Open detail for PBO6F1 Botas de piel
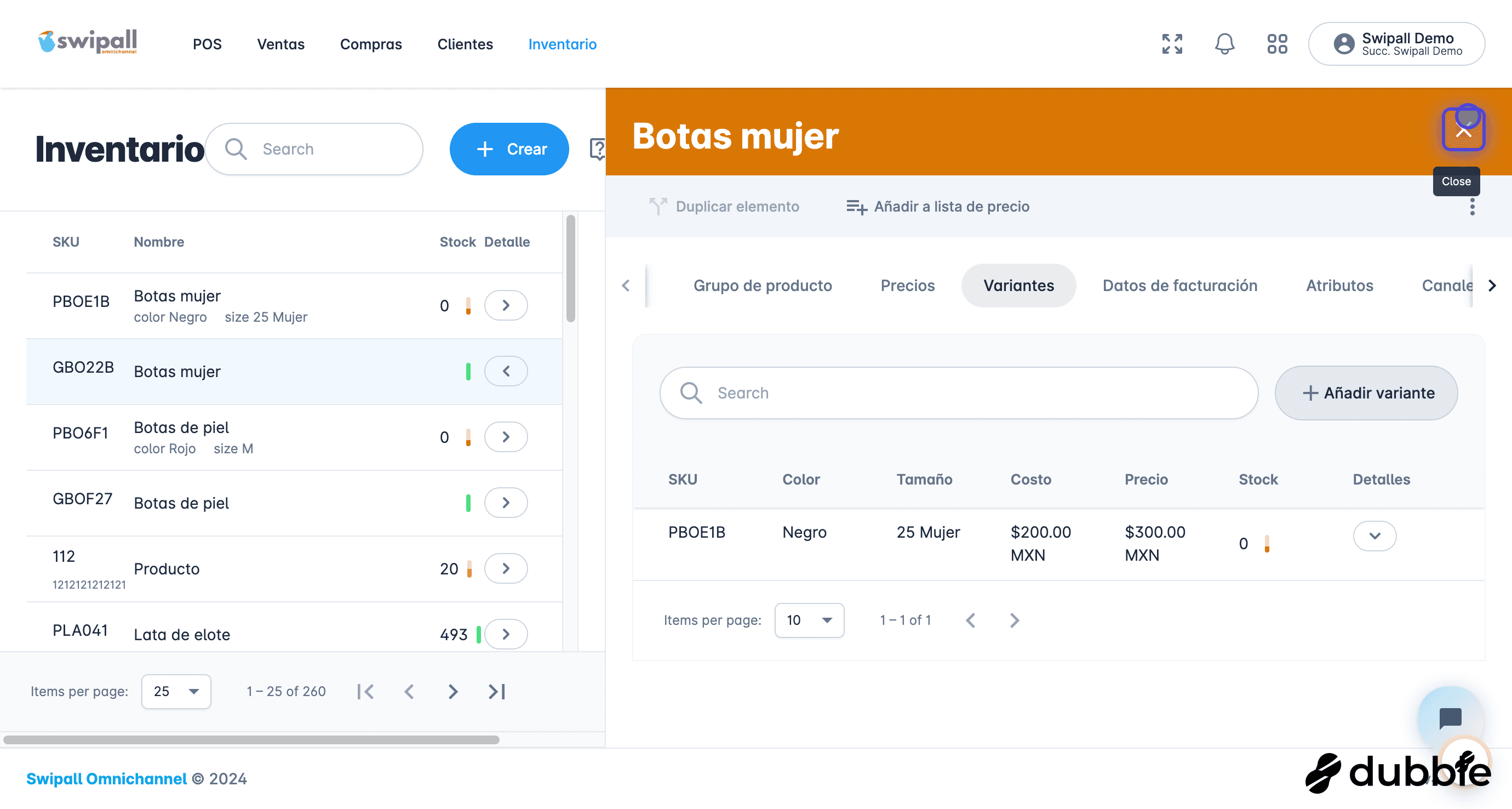The height and width of the screenshot is (809, 1512). click(x=506, y=437)
